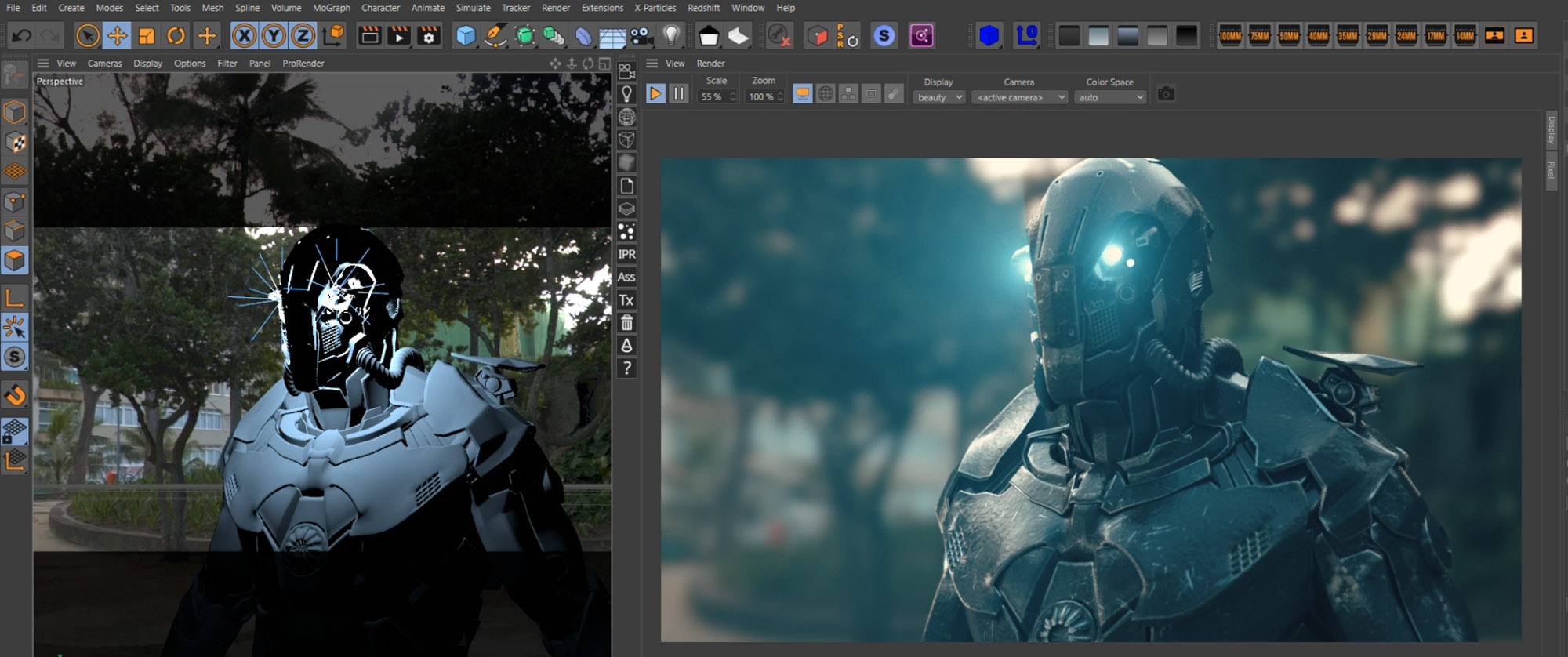Select the 24MM lens preset
1568x657 pixels.
[x=1406, y=35]
